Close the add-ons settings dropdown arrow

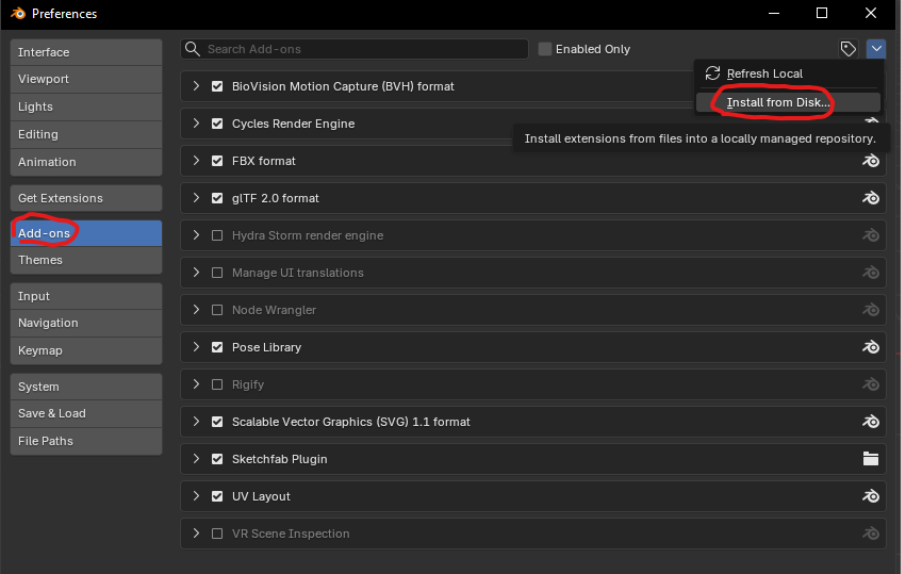[876, 49]
